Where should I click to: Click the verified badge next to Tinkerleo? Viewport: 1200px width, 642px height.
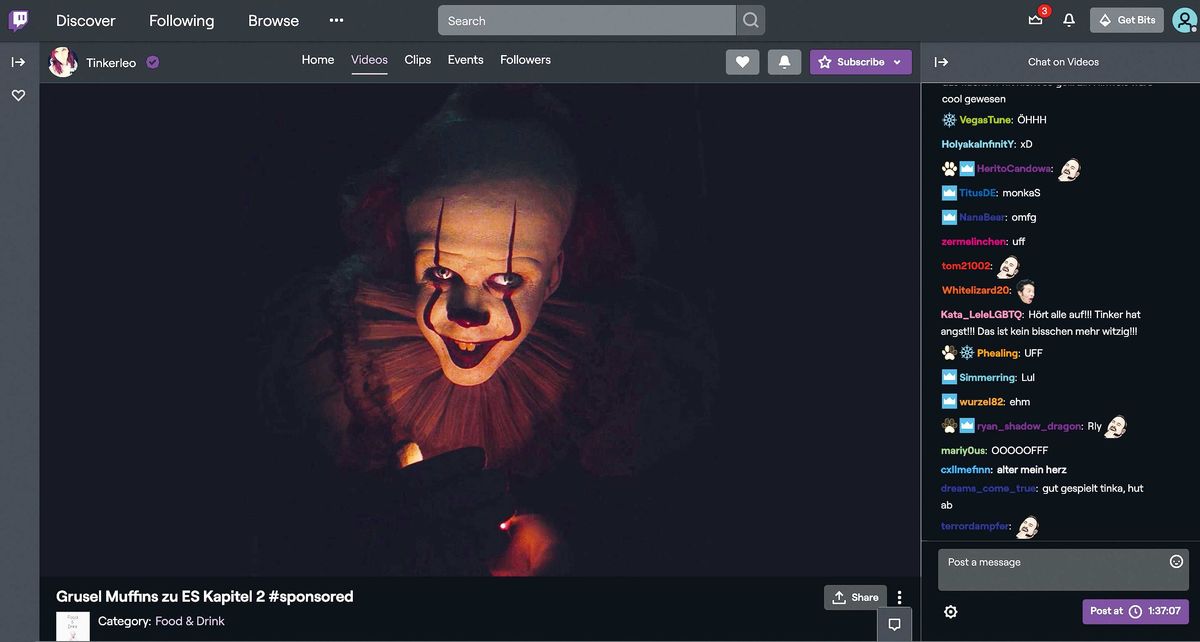click(x=153, y=62)
